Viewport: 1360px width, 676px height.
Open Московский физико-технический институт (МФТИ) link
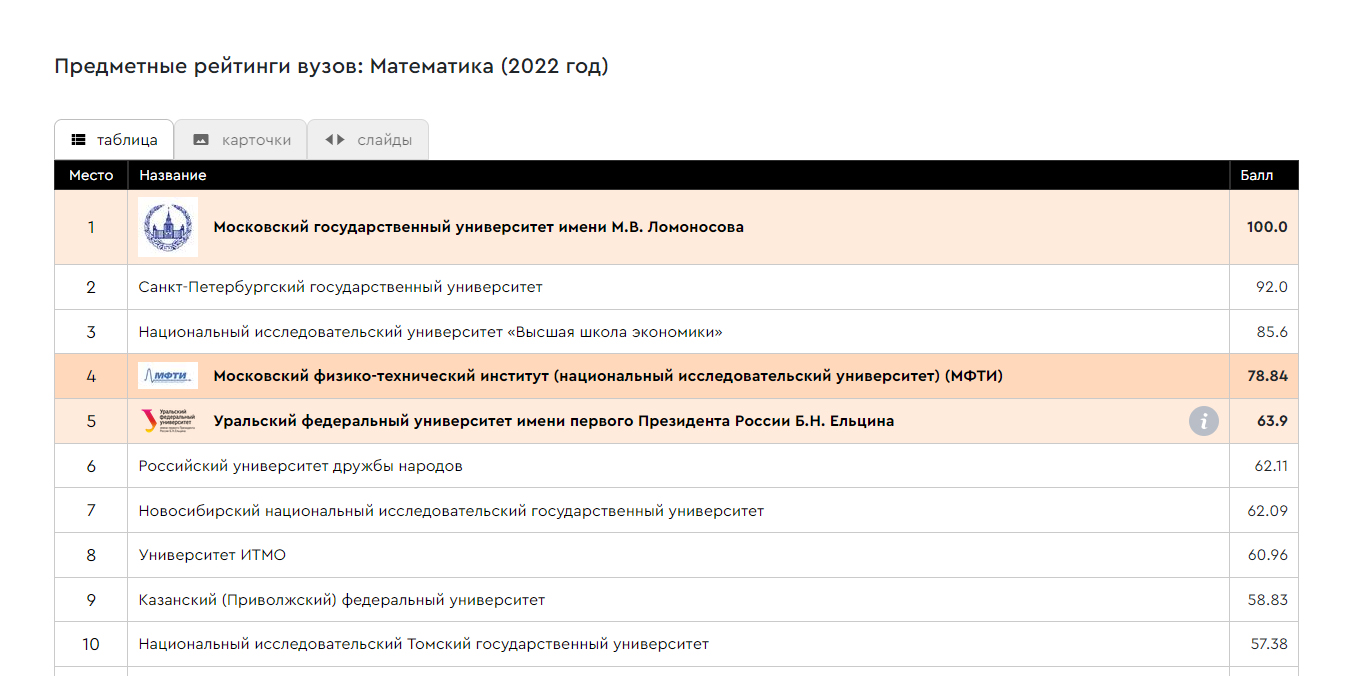[607, 376]
